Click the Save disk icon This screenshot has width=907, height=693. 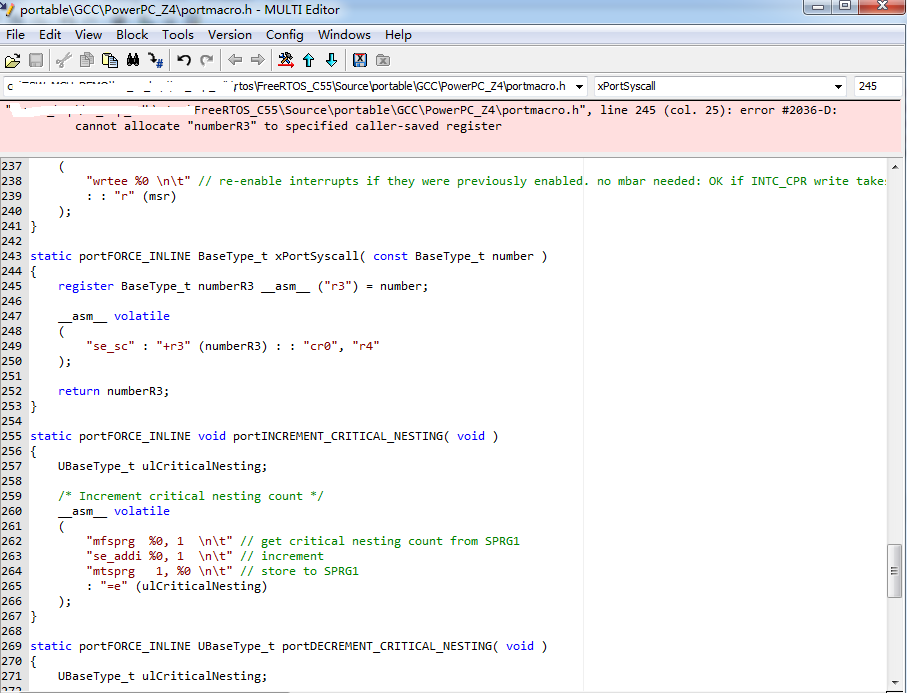(x=36, y=60)
